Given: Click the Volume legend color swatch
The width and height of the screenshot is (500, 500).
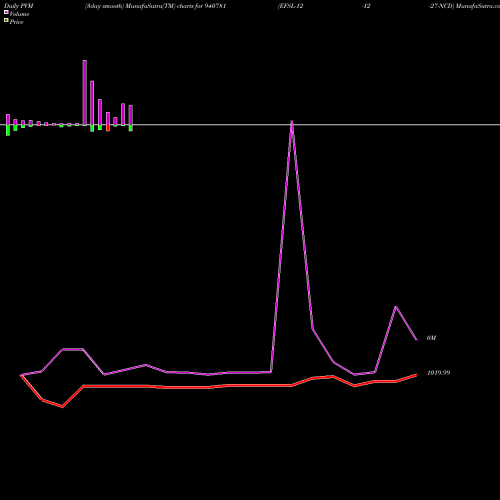Looking at the screenshot, I should 6,12.
